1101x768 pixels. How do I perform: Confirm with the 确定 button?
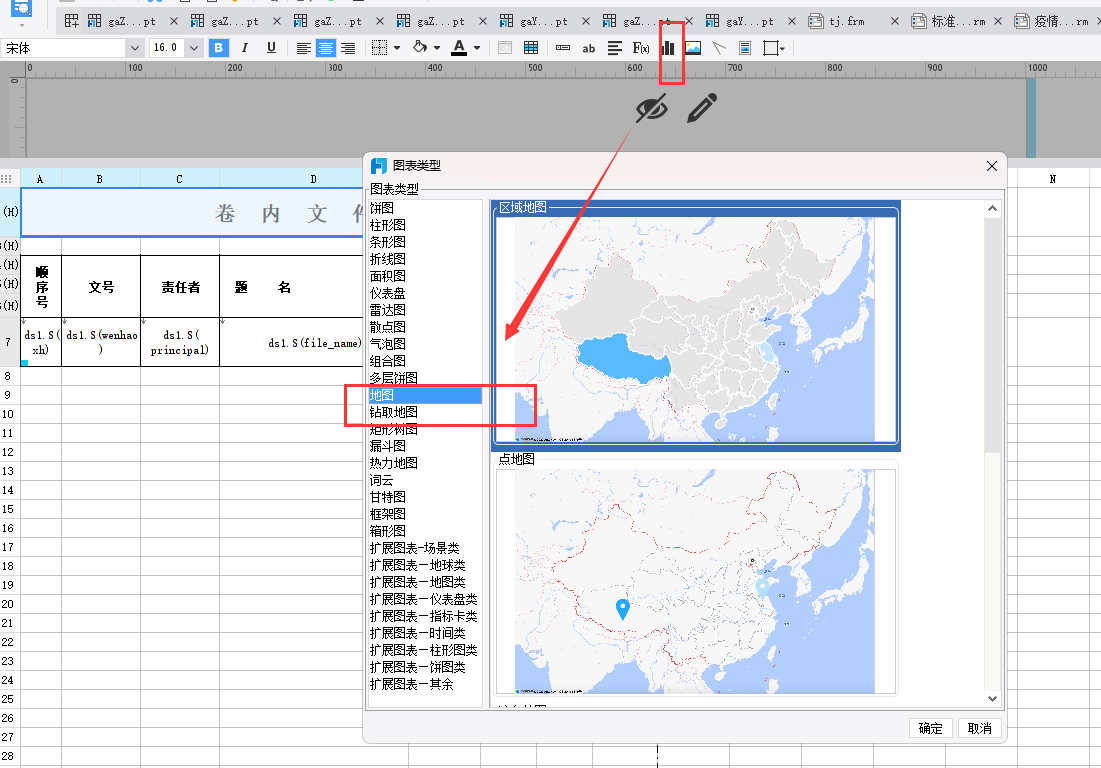(930, 728)
